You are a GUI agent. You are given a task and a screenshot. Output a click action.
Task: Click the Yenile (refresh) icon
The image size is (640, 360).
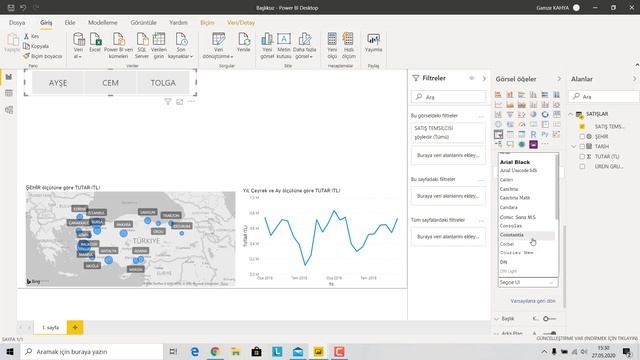pos(244,40)
